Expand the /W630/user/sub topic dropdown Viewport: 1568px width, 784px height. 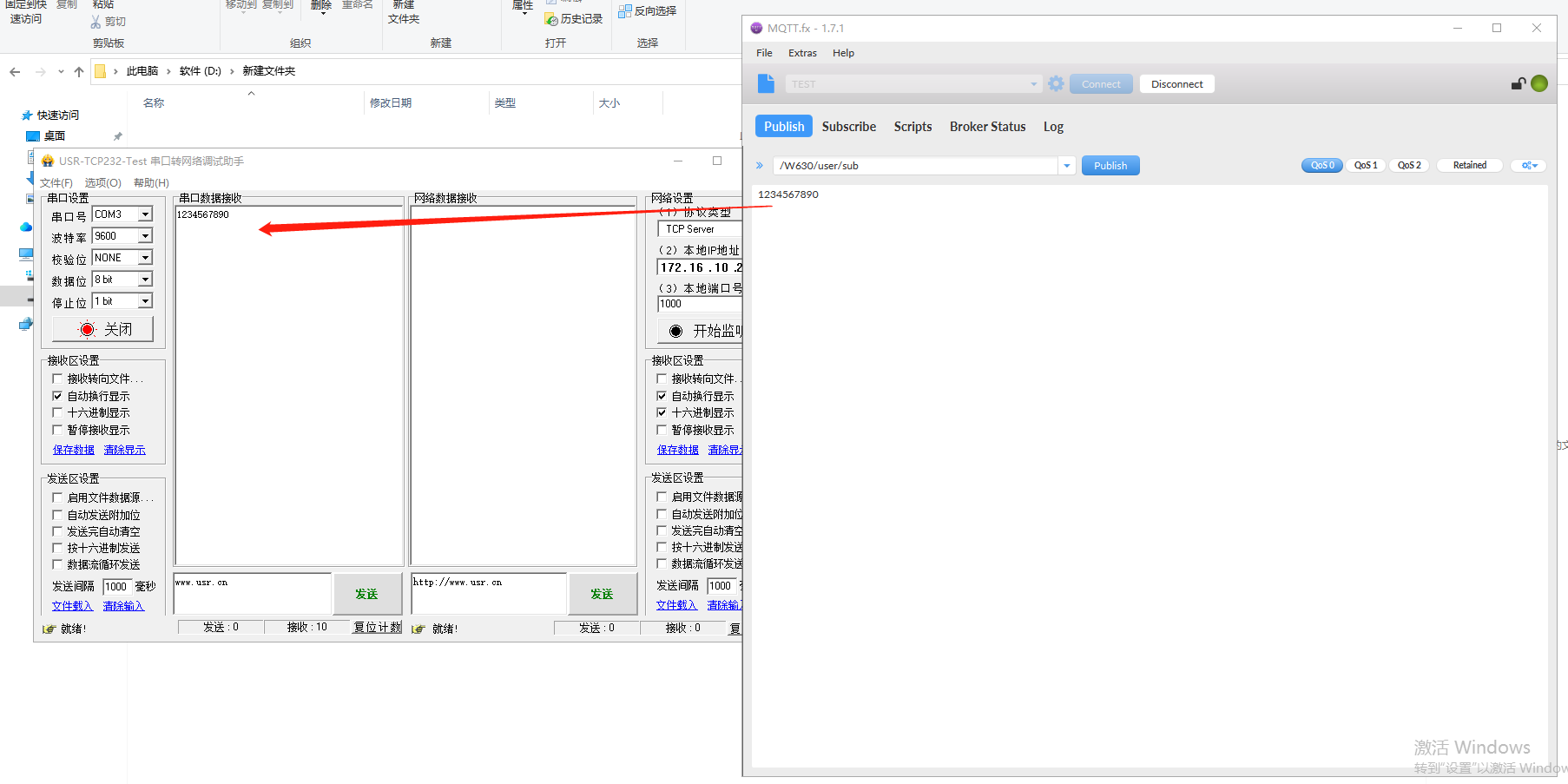click(x=1066, y=166)
